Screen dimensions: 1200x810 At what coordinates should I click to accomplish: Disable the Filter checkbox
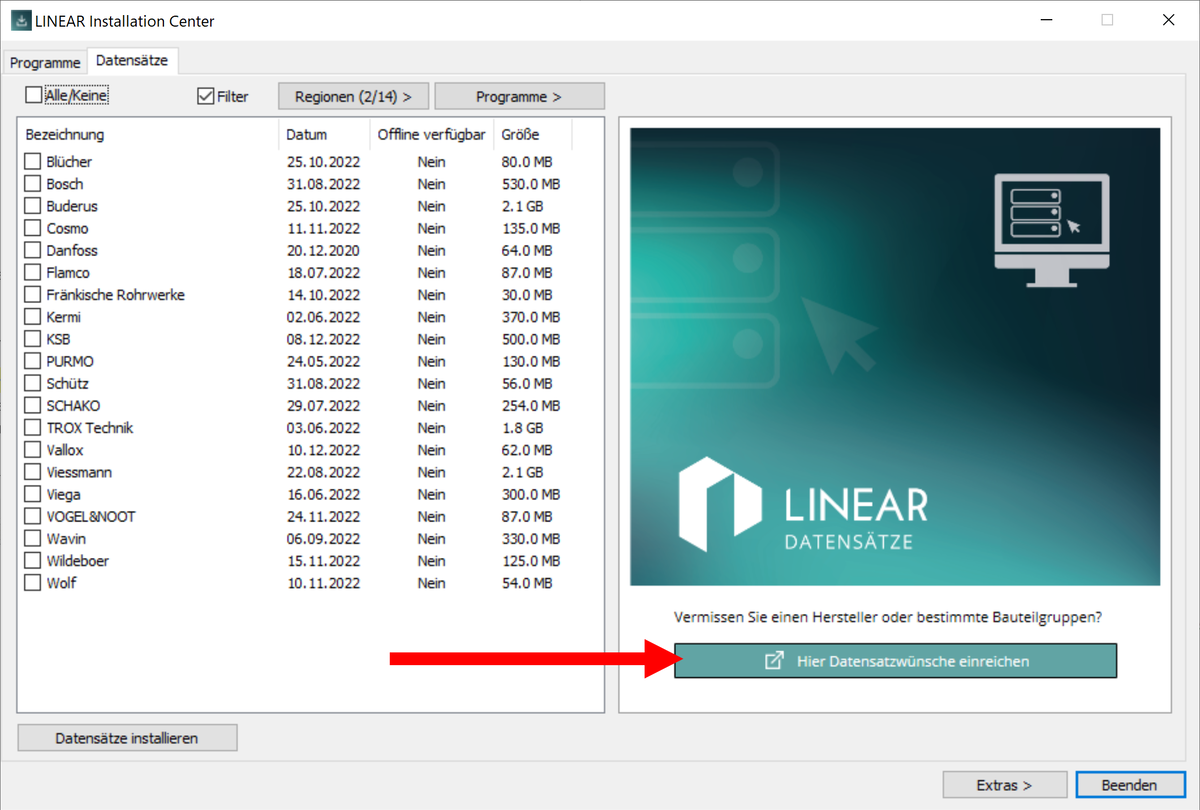(206, 96)
